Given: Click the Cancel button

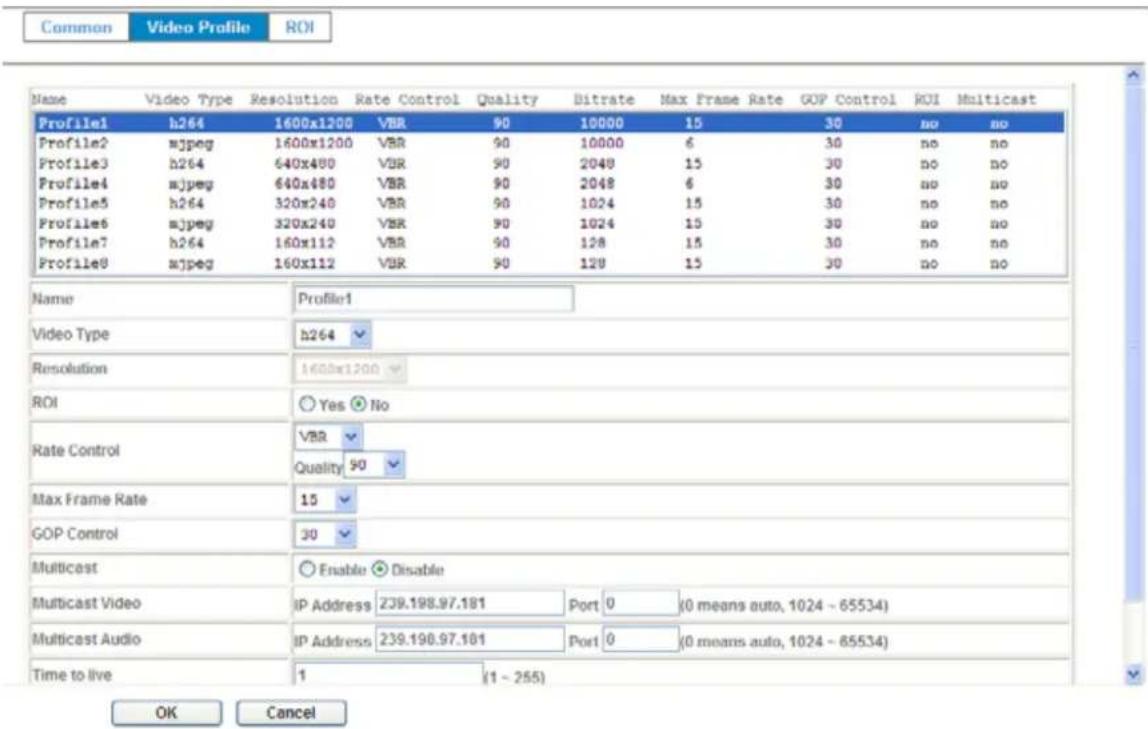Looking at the screenshot, I should coord(291,713).
